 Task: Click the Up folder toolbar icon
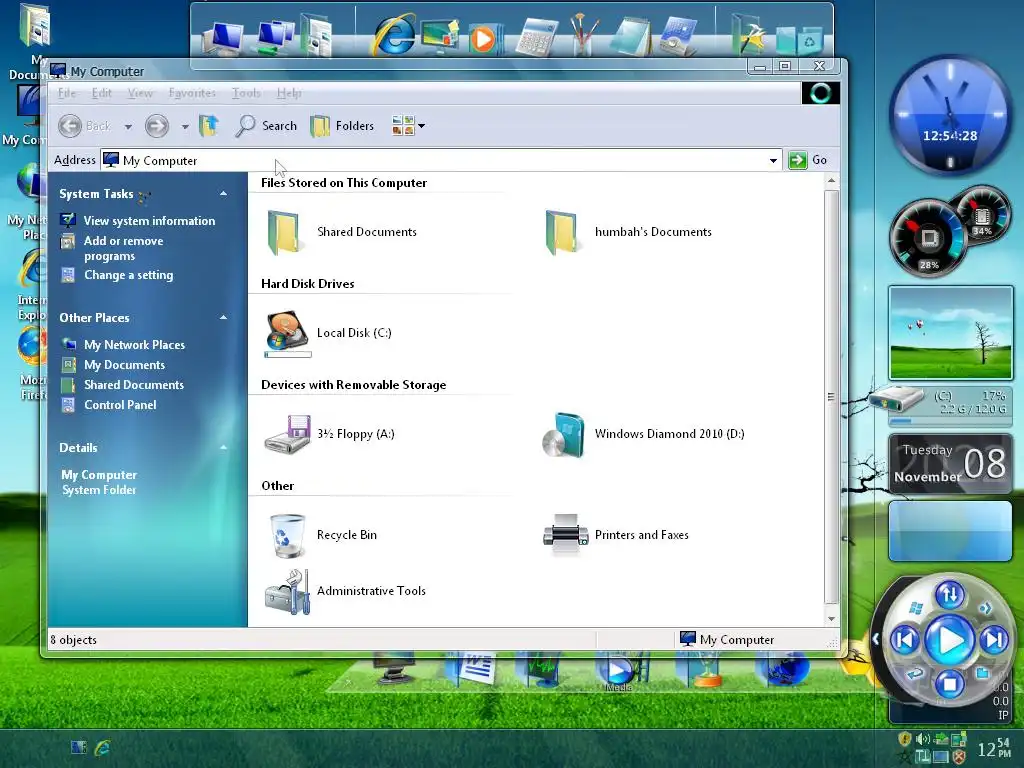click(208, 125)
